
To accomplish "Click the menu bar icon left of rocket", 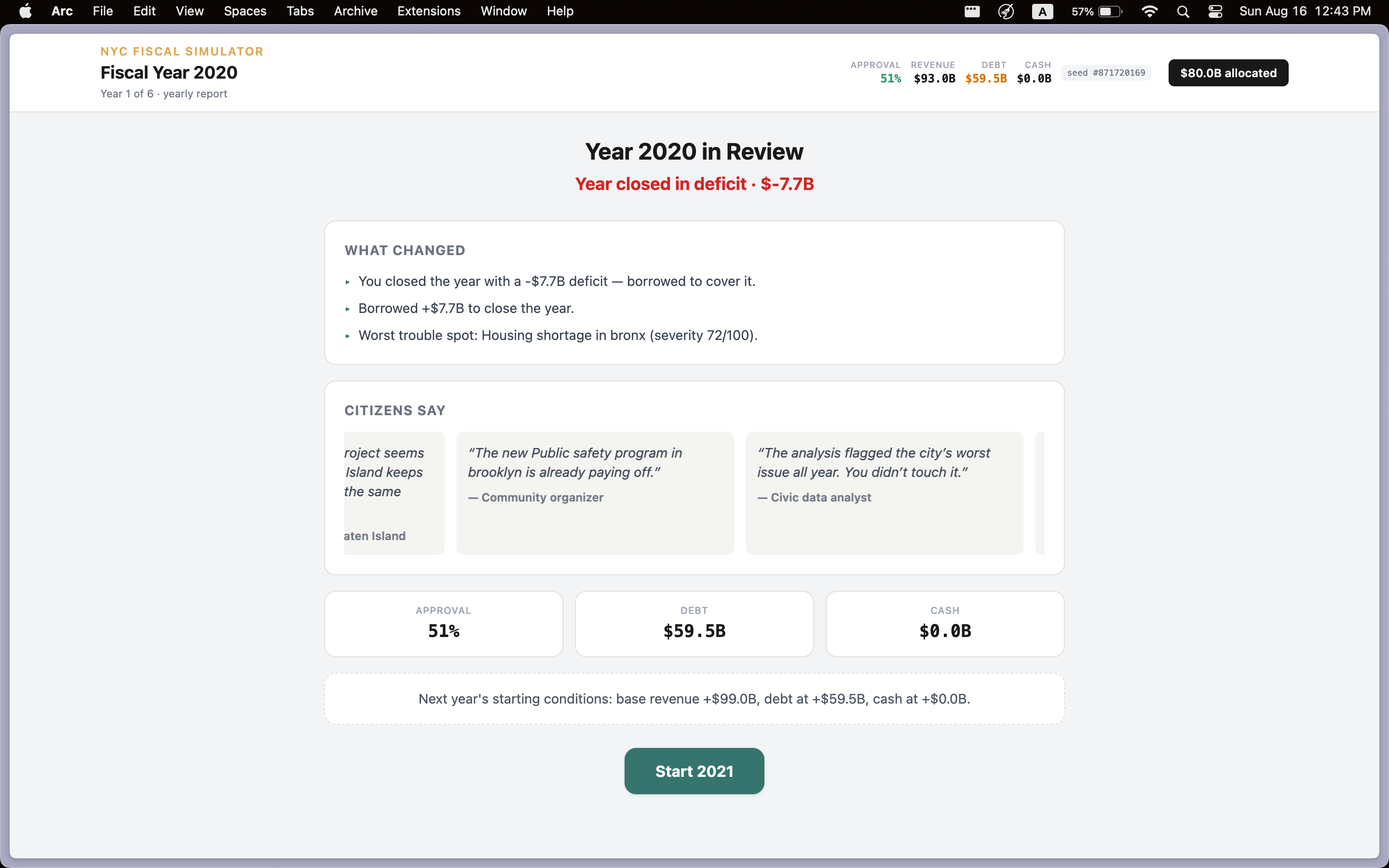I will coord(972,12).
